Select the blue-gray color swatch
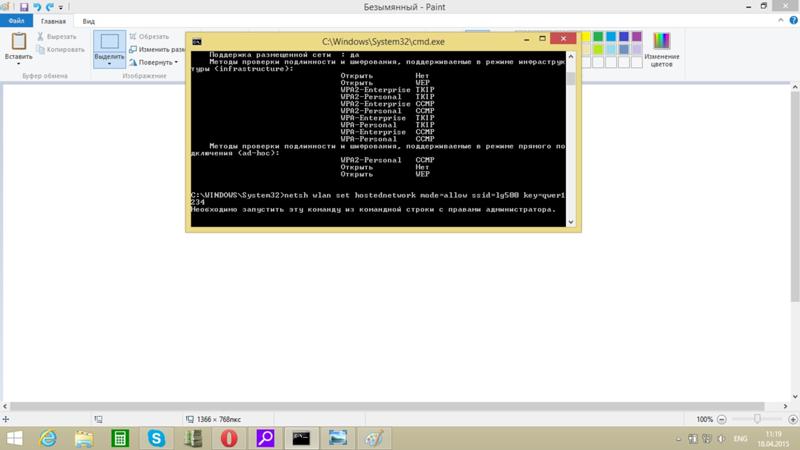800x450 pixels. click(623, 49)
